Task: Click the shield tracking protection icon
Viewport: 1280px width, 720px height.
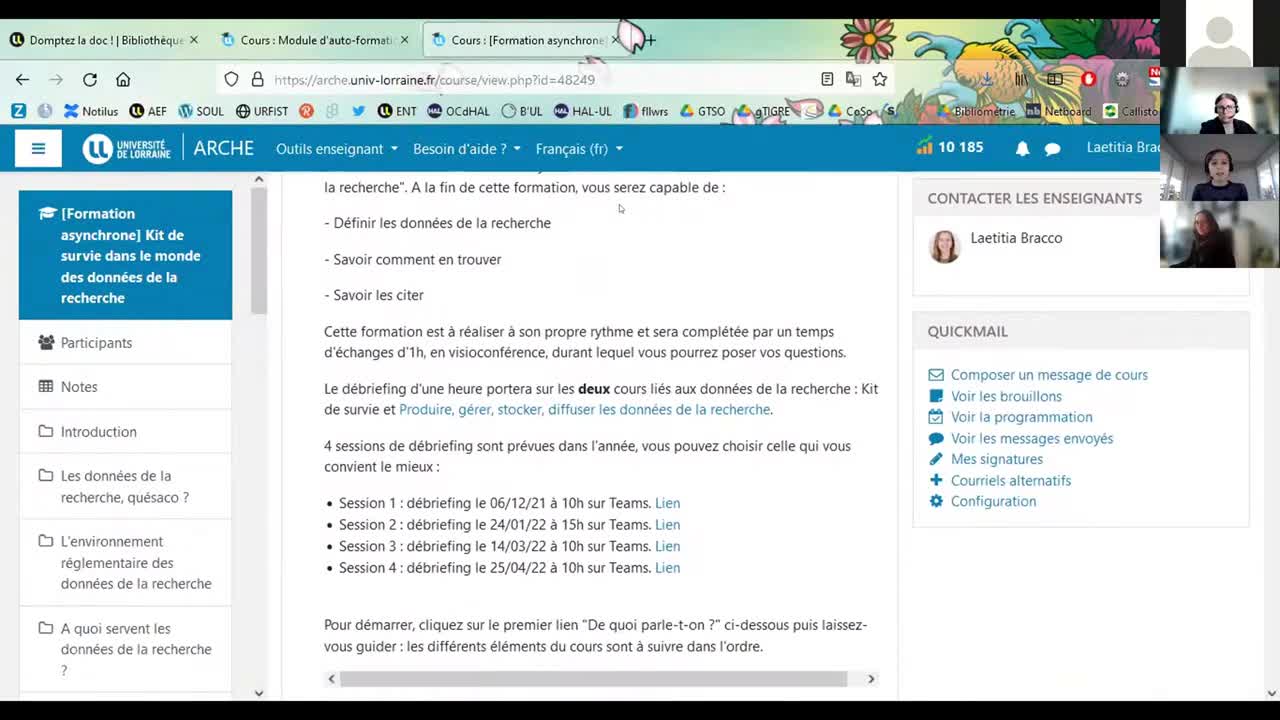Action: click(231, 79)
